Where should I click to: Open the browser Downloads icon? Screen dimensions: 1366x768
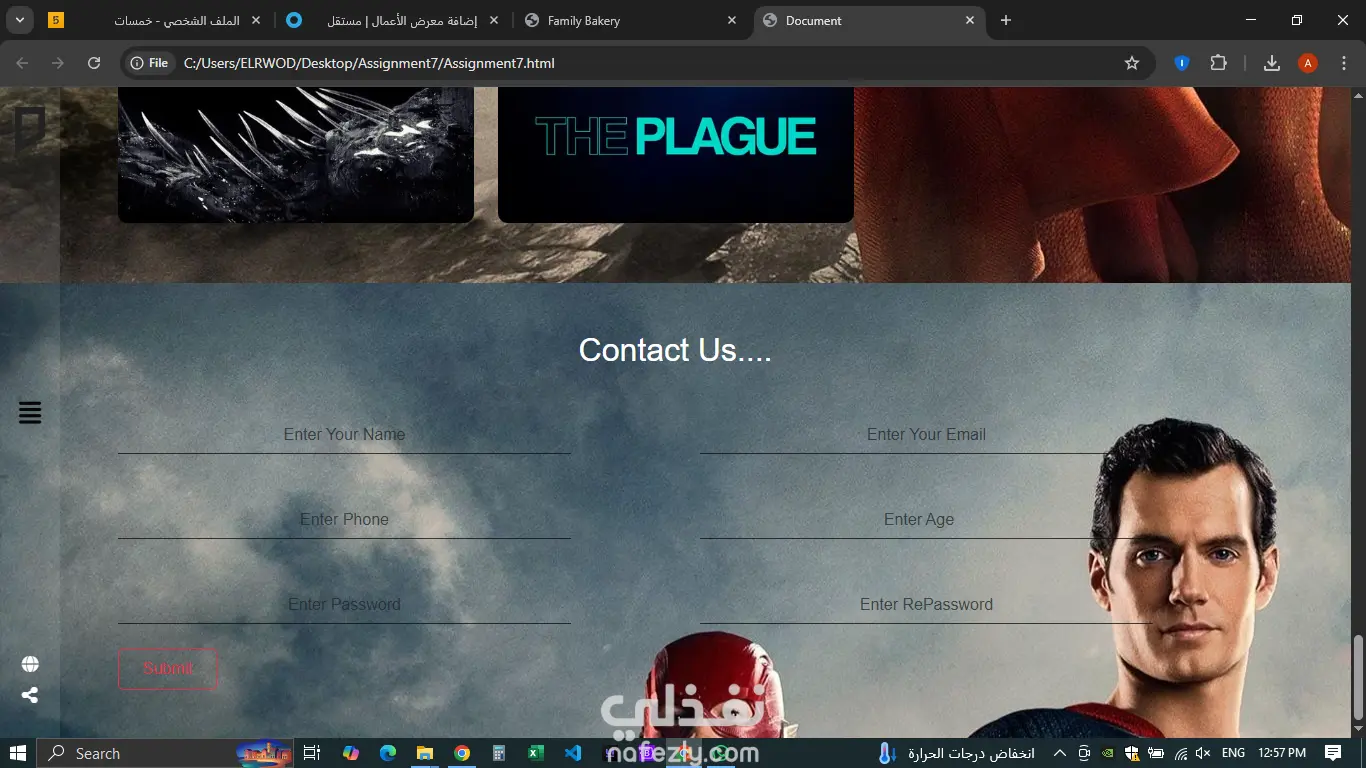1272,63
